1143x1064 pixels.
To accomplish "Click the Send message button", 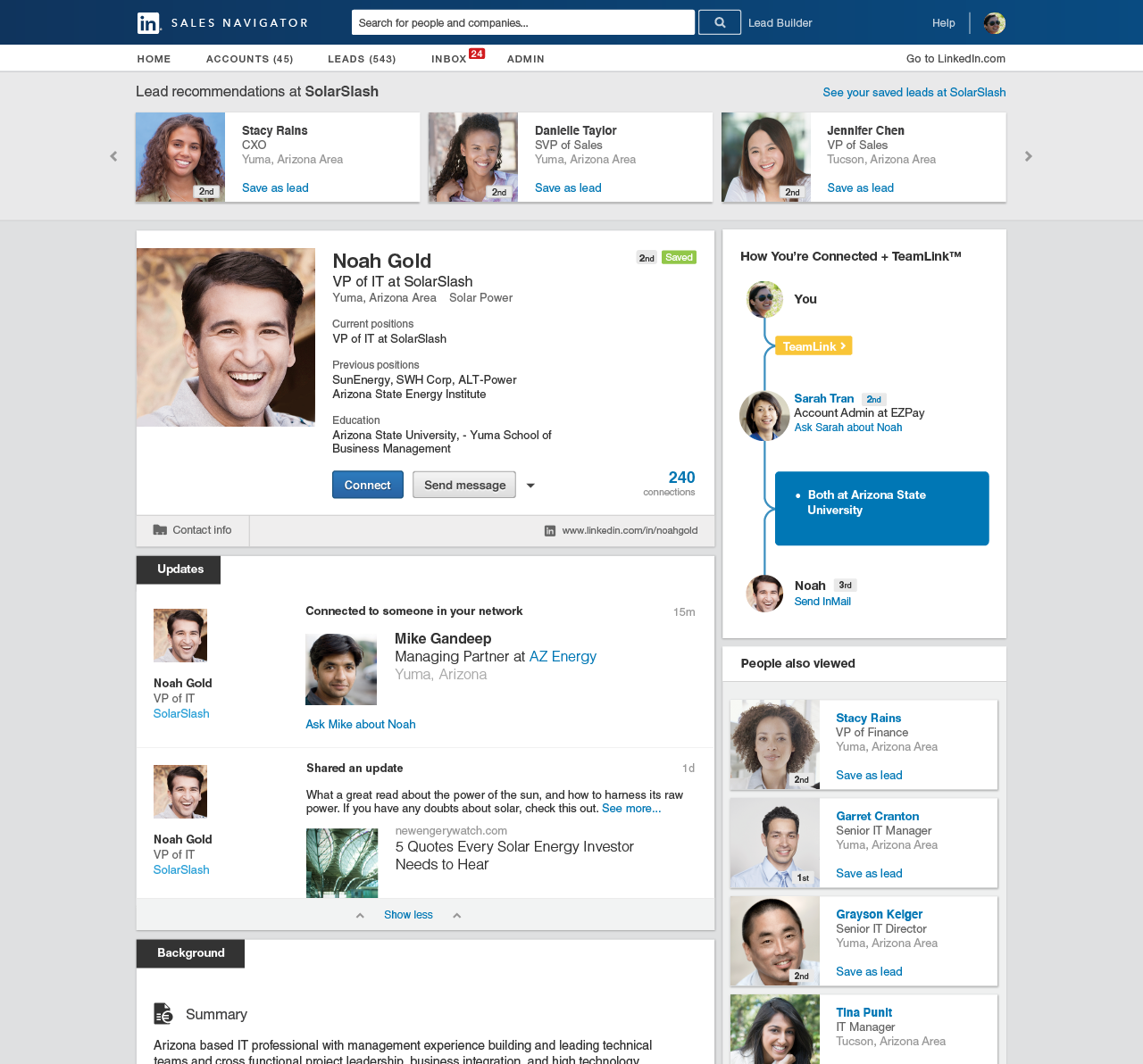I will (464, 485).
